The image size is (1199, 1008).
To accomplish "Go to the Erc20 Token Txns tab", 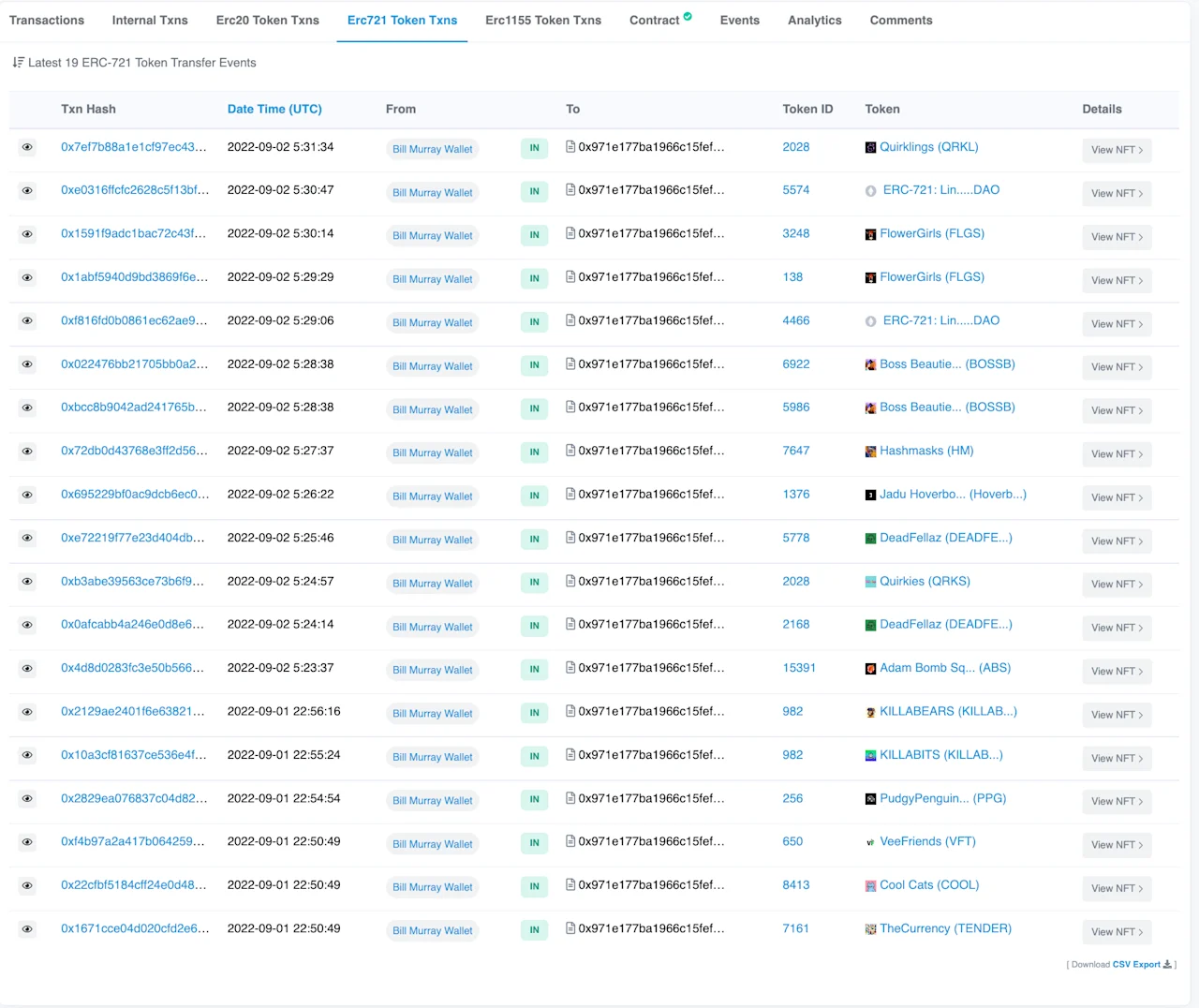I will pyautogui.click(x=268, y=21).
